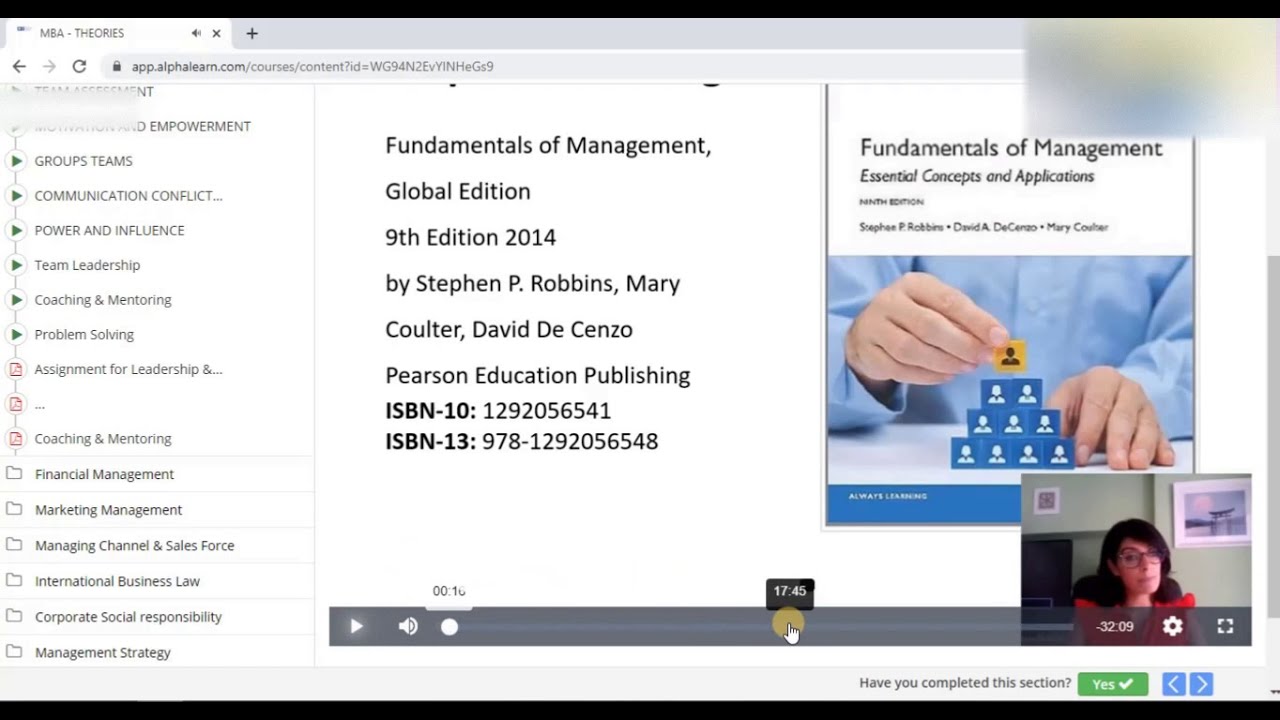Select the MBA - THEORIES tab

[118, 33]
